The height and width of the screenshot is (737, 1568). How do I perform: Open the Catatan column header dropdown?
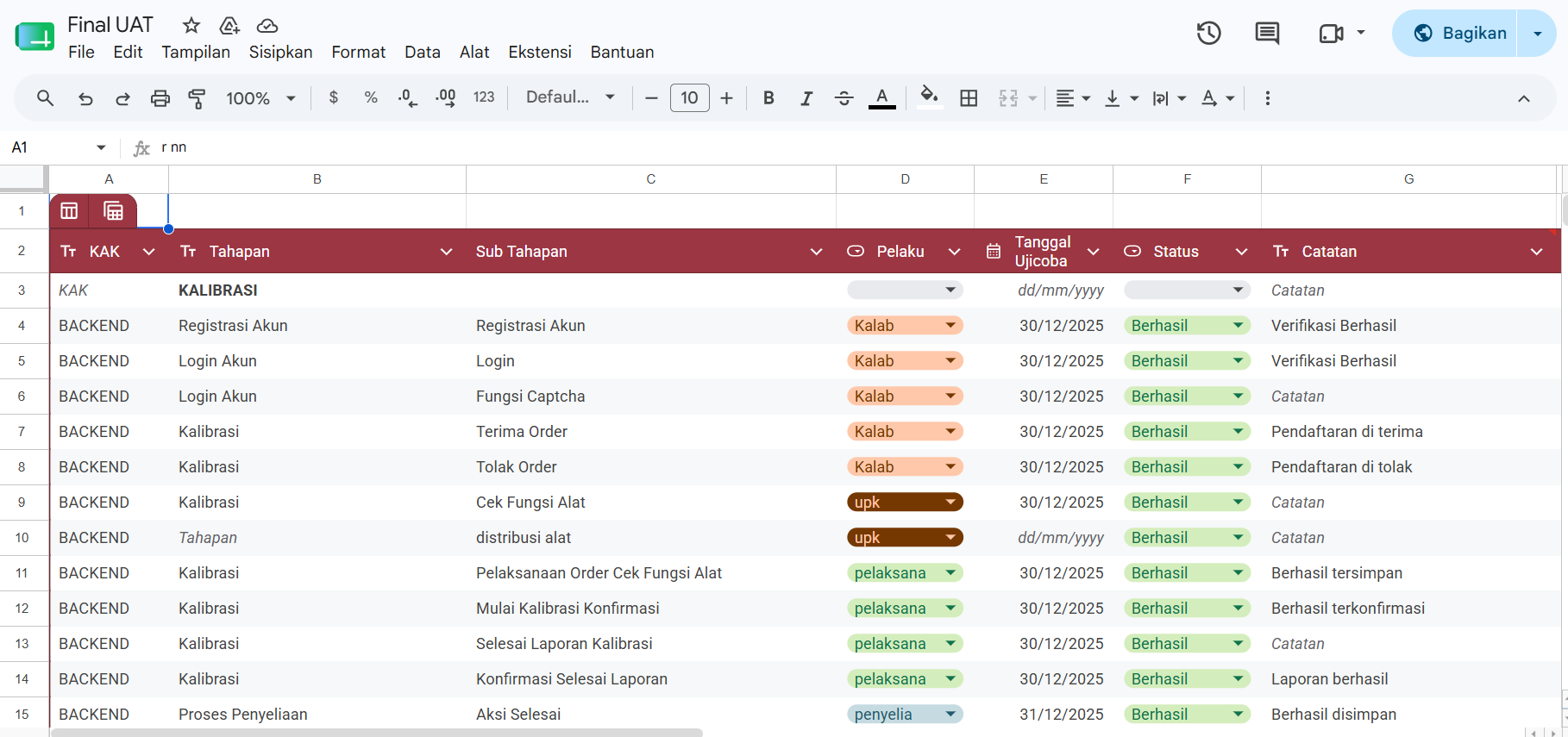(1536, 252)
